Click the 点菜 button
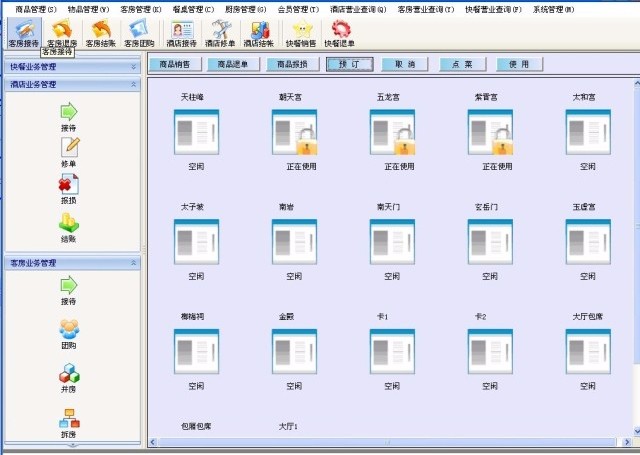Image resolution: width=640 pixels, height=455 pixels. pos(462,64)
